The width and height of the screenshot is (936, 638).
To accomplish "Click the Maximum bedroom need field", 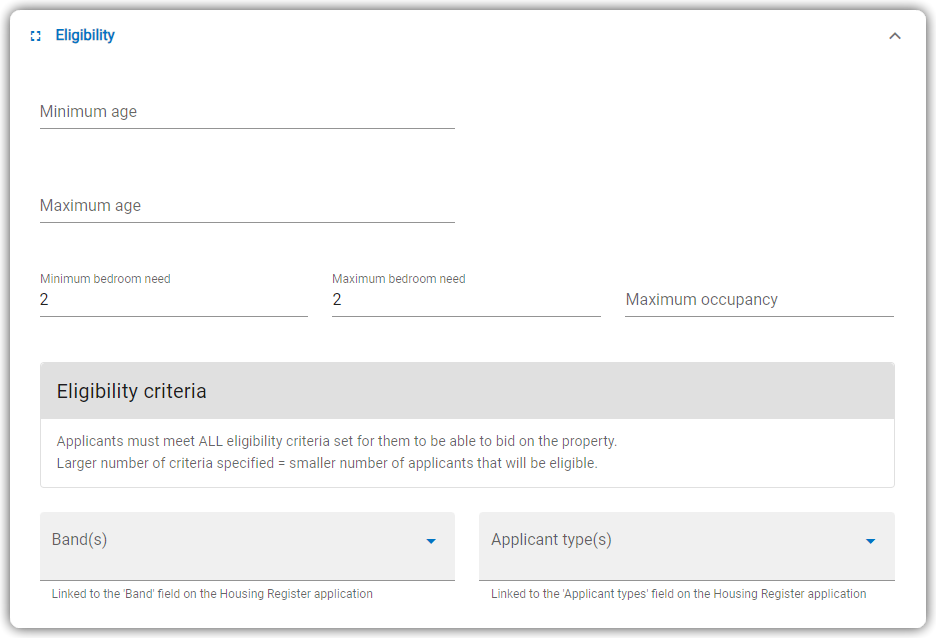I will 466,299.
